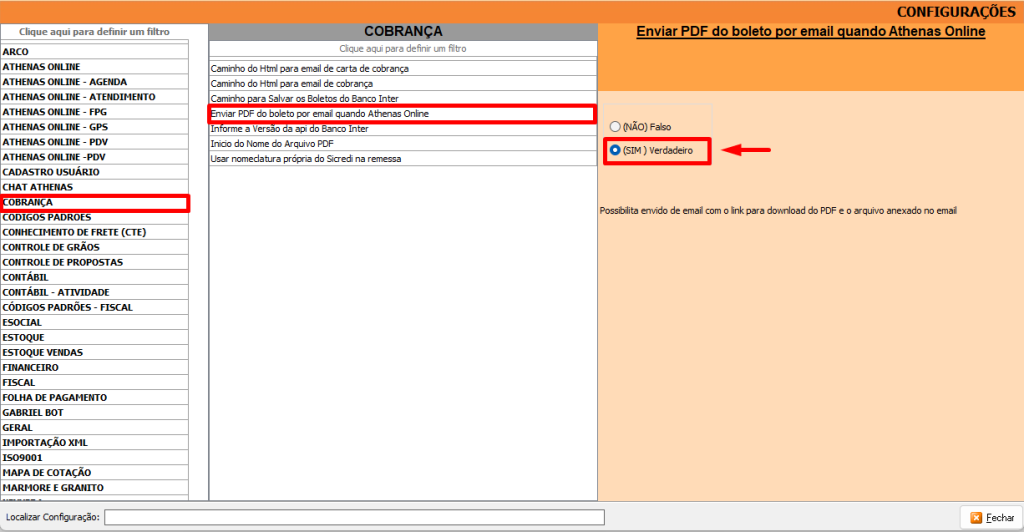
Task: Click the Fechar button's orange X icon
Action: click(x=976, y=518)
